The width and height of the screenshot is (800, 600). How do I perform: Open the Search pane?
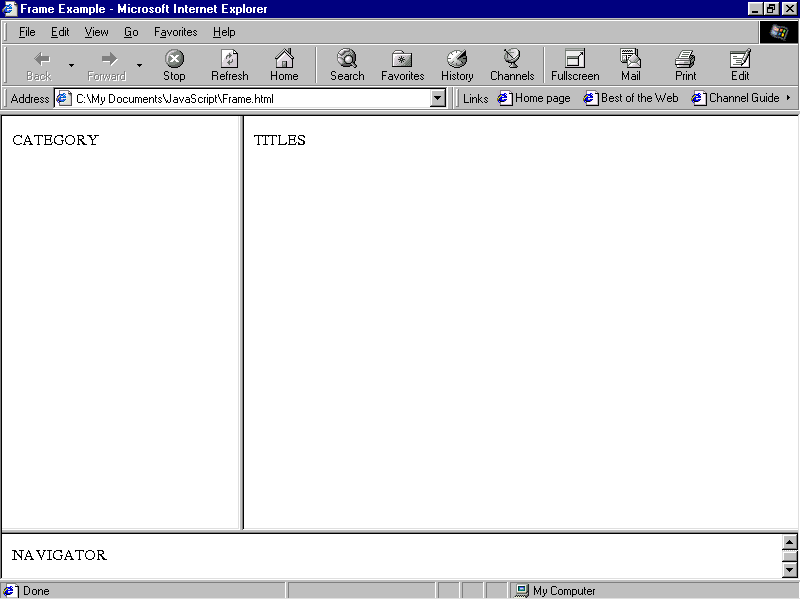pos(347,65)
